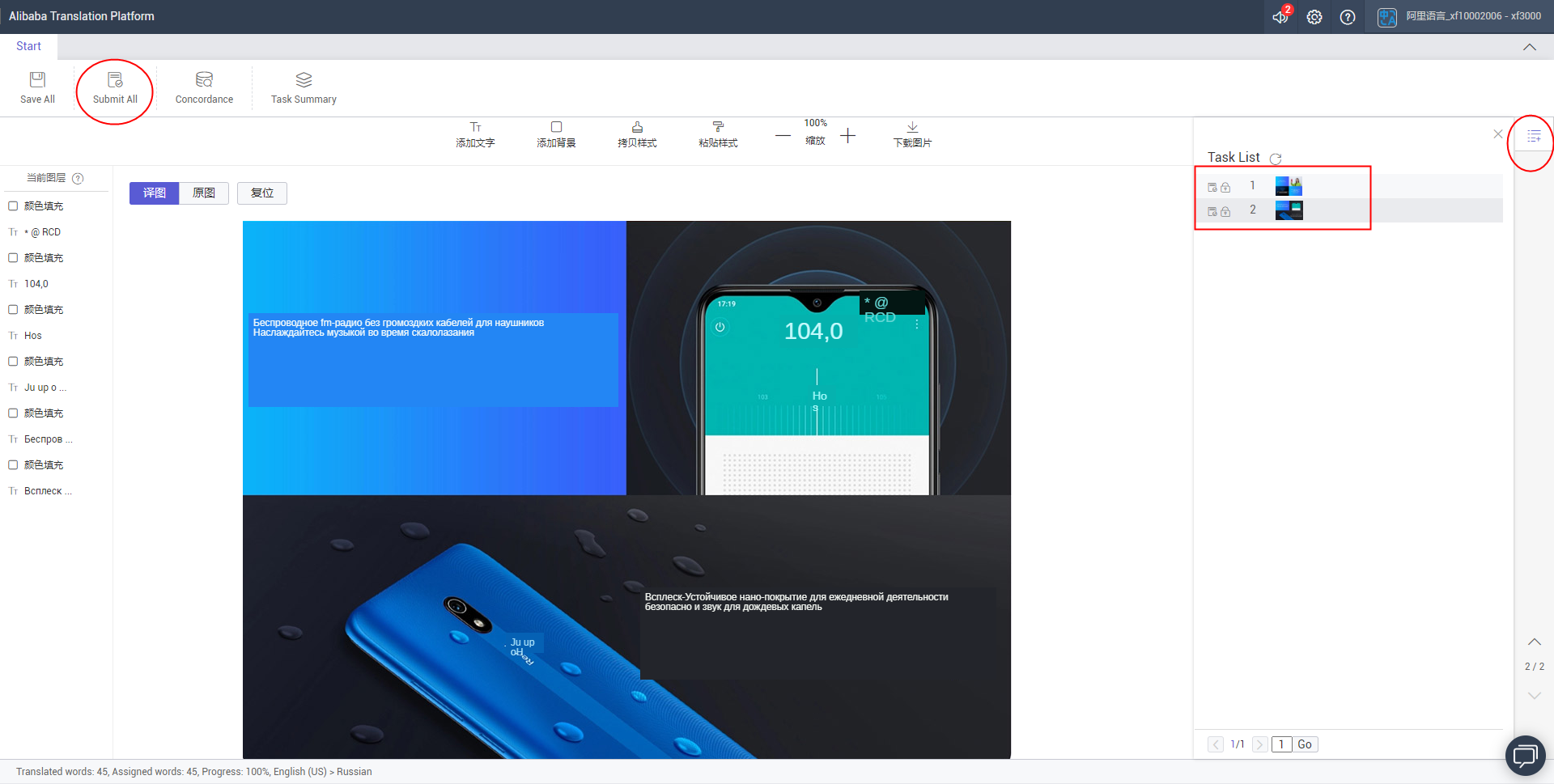Viewport: 1554px width, 784px height.
Task: Close the Task List panel
Action: (1498, 134)
